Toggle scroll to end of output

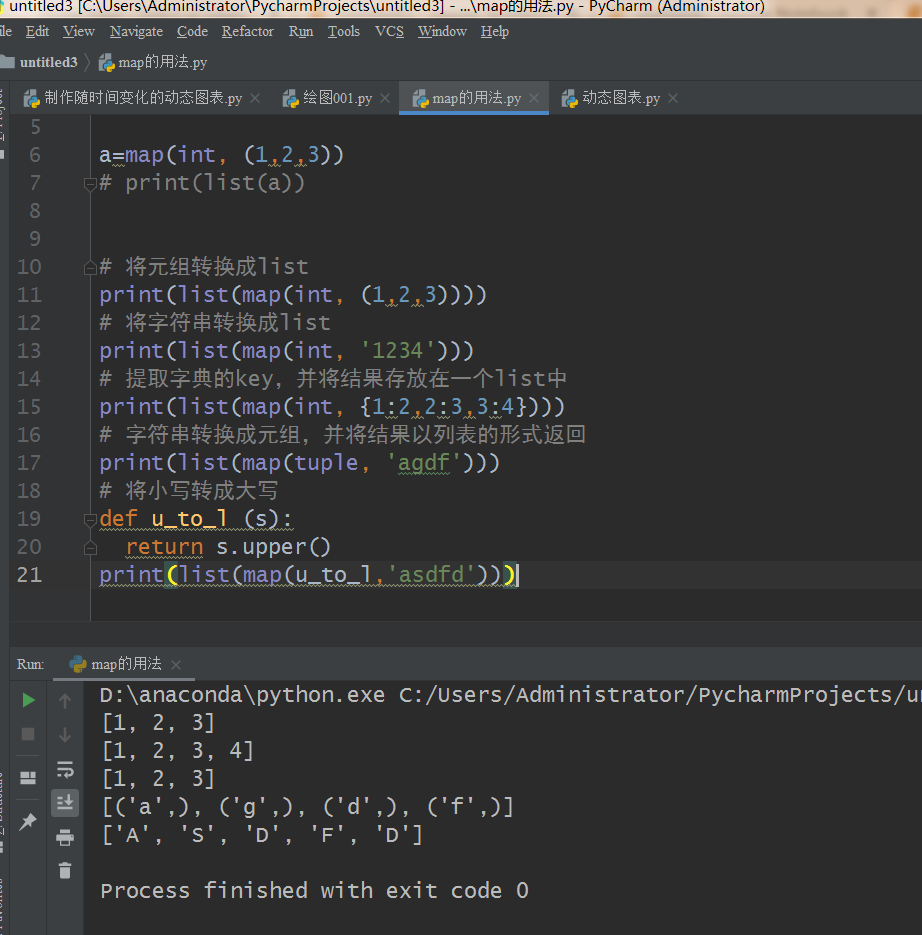pos(65,803)
